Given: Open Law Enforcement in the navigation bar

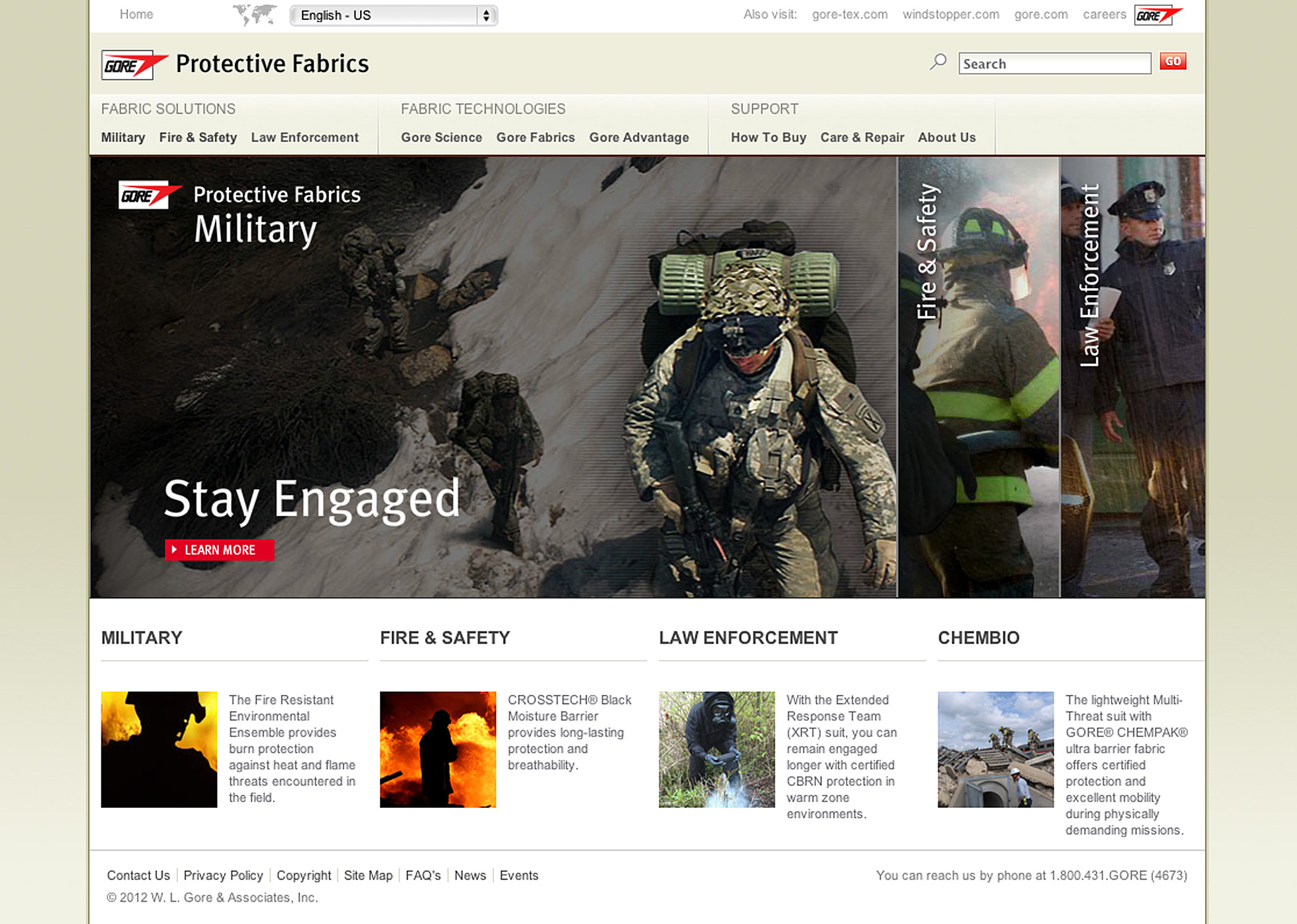Looking at the screenshot, I should point(304,137).
